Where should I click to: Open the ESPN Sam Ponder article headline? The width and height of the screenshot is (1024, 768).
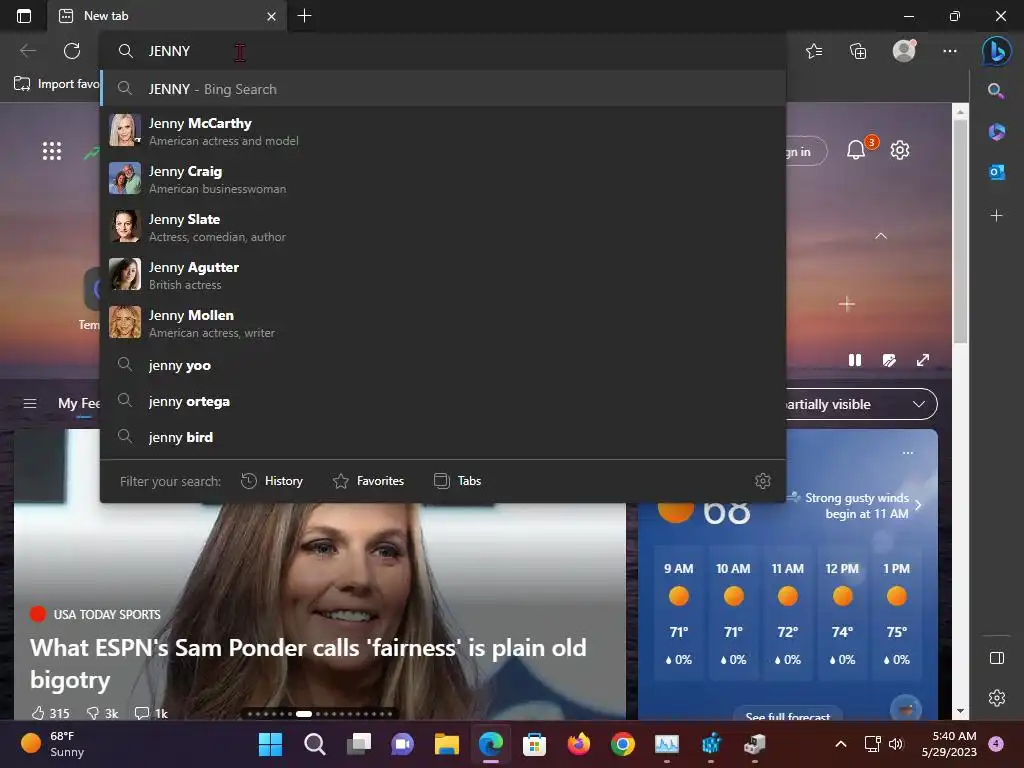click(x=308, y=664)
